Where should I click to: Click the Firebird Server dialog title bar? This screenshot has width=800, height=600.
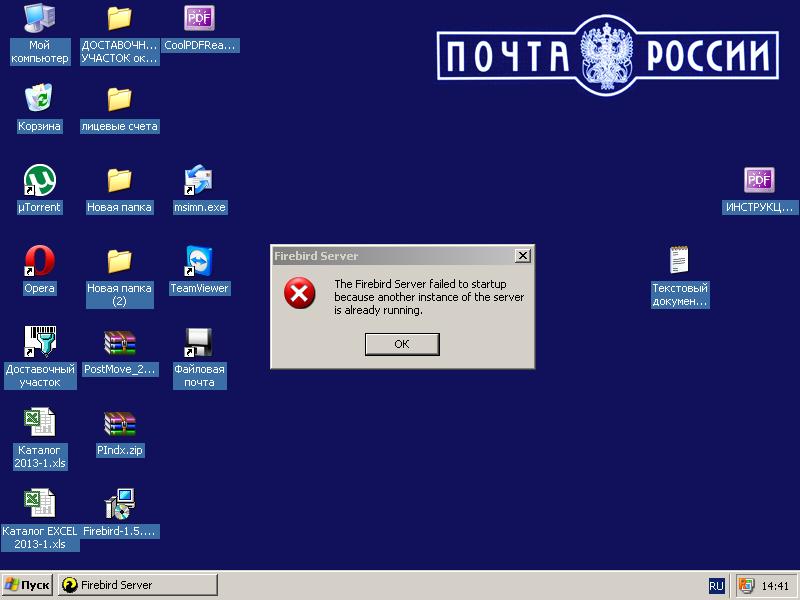click(393, 256)
